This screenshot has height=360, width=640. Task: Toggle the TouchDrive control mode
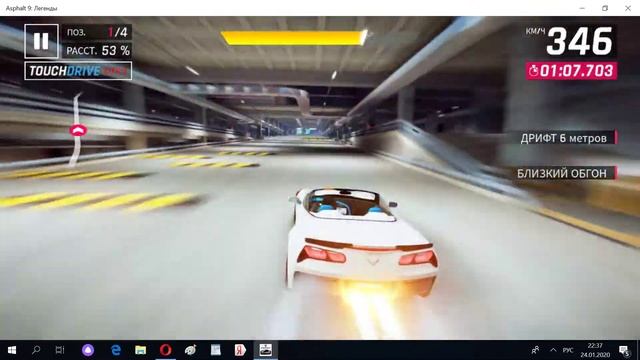coord(78,71)
